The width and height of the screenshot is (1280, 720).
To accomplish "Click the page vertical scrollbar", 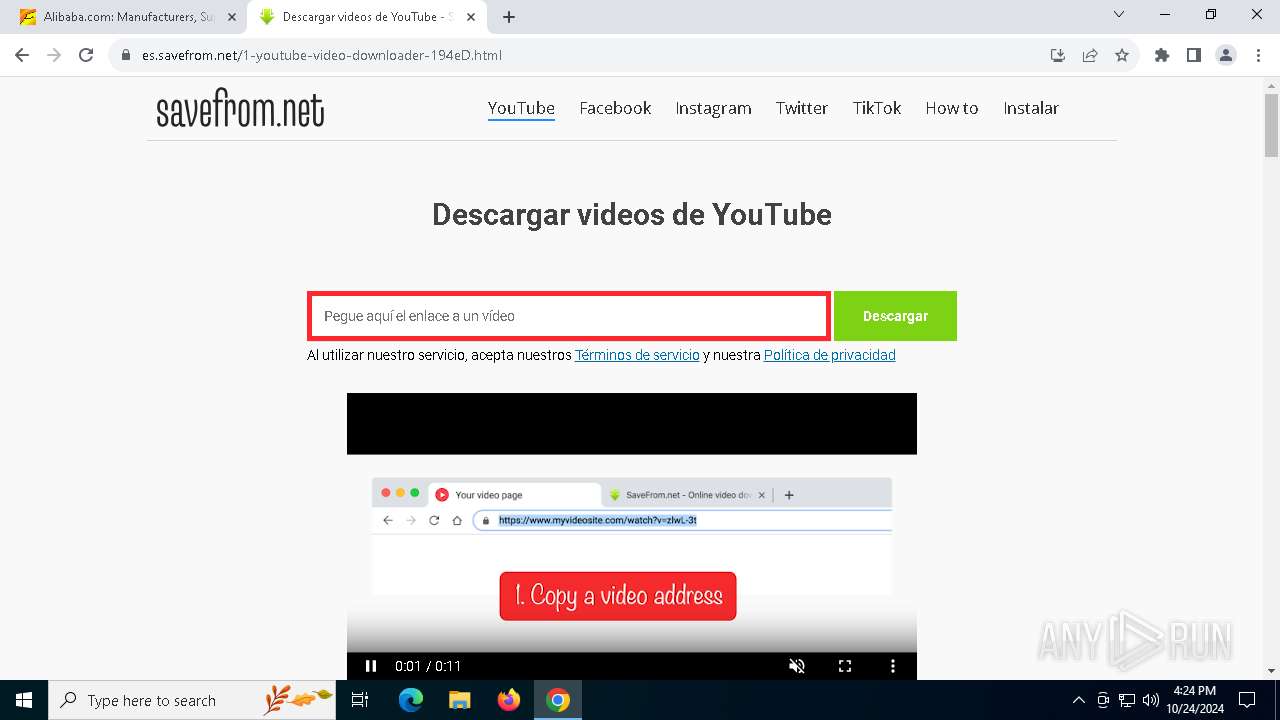I will point(1271,125).
